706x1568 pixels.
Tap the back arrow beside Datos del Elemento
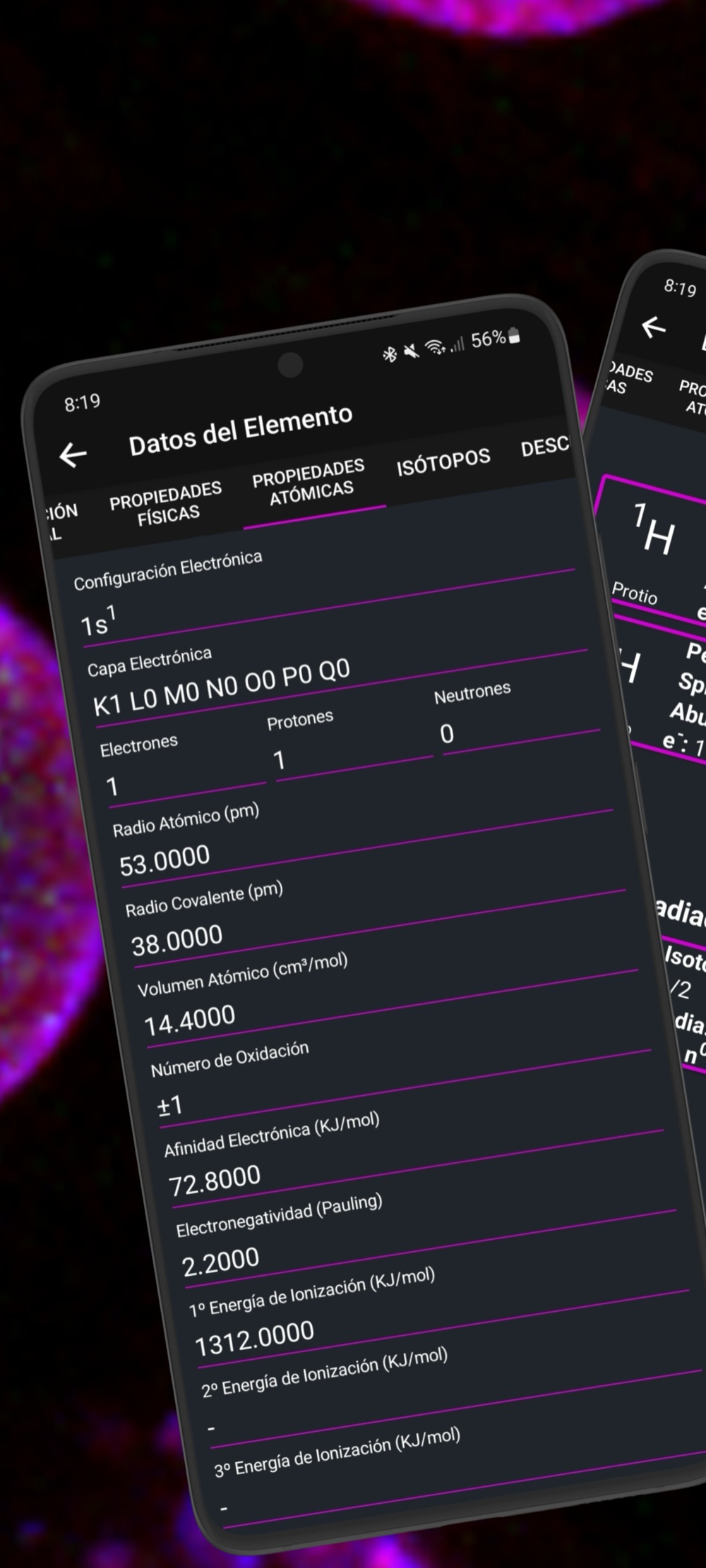point(73,454)
